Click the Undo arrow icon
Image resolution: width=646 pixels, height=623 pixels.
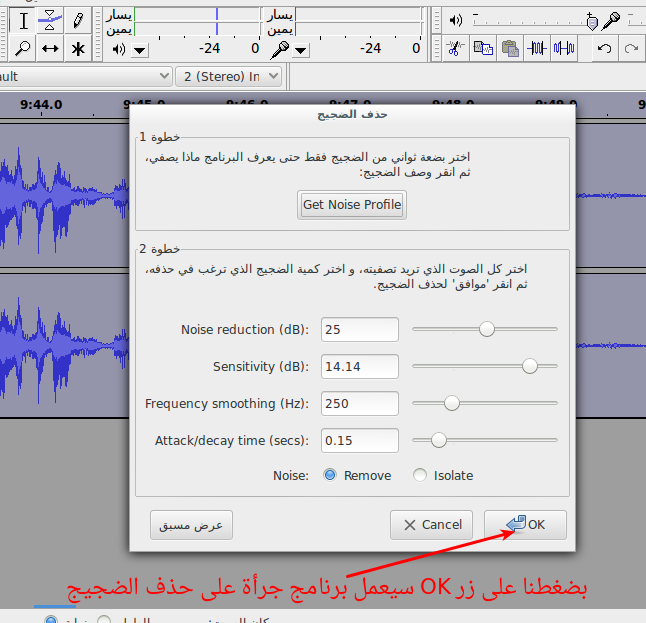604,49
